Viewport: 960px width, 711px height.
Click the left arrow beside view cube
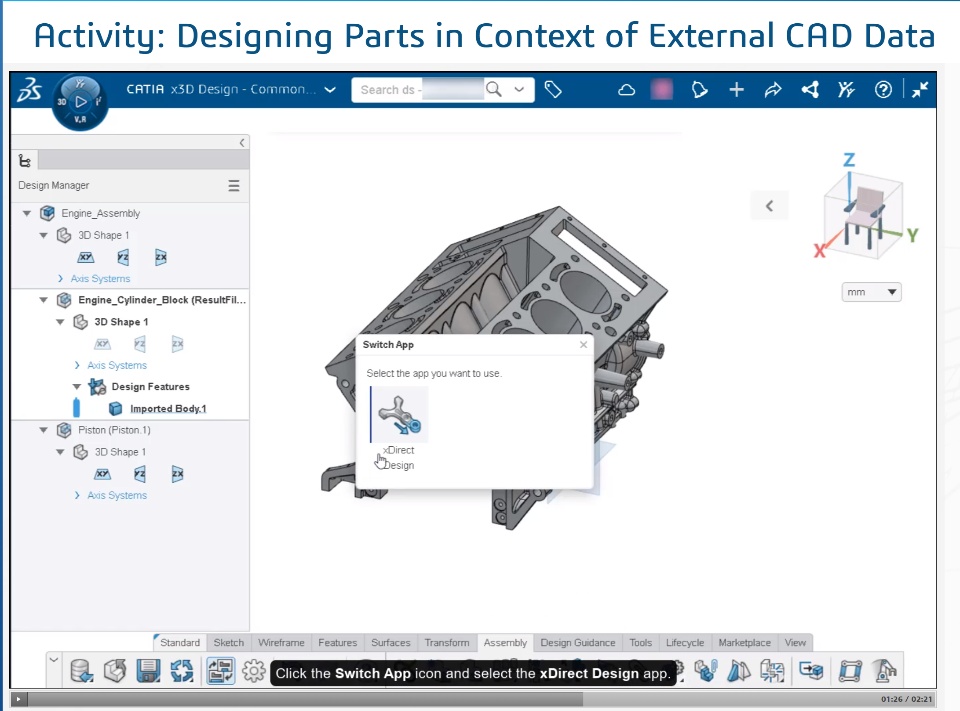[770, 206]
